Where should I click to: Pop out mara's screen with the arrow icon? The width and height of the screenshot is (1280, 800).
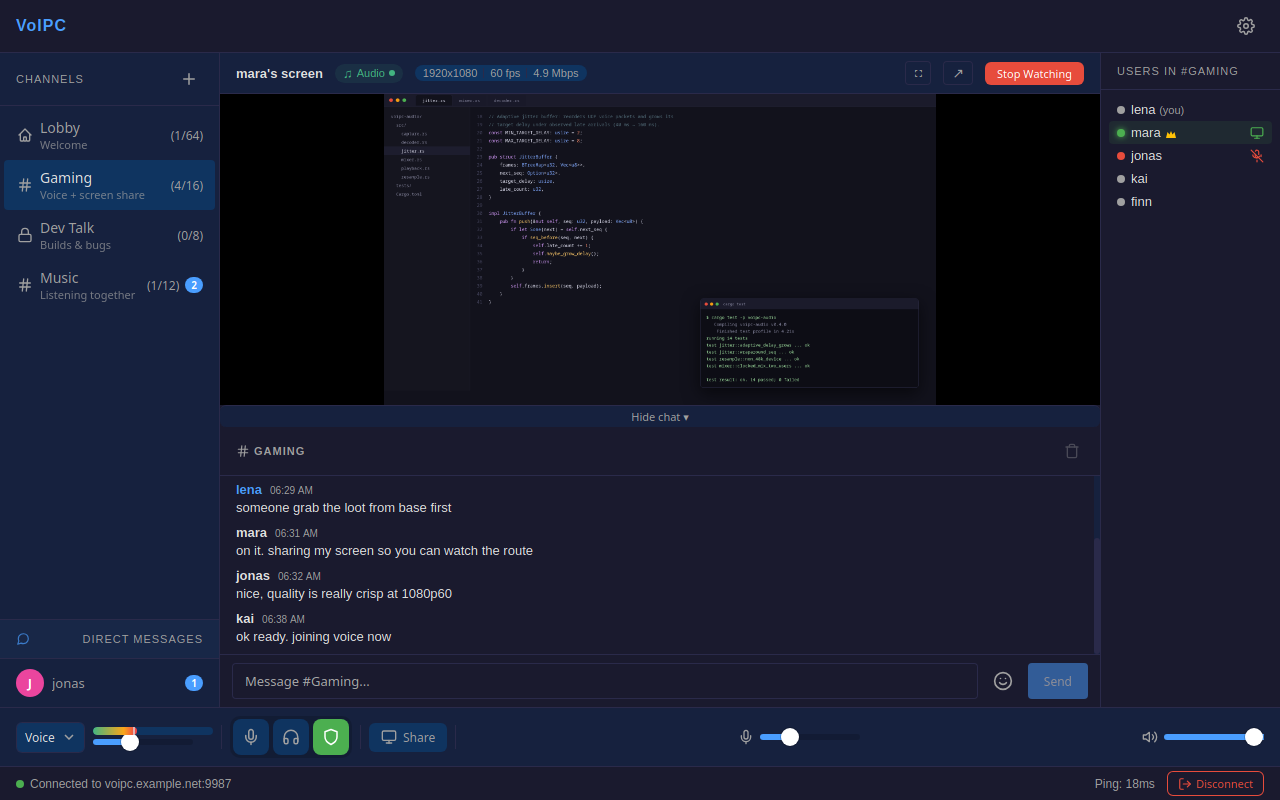point(958,73)
